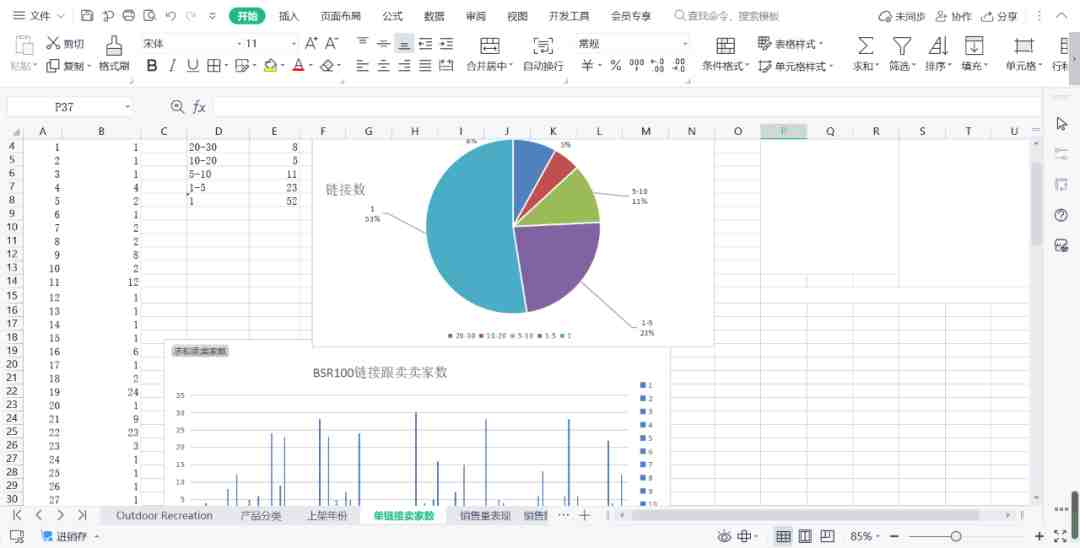Switch to the 公式 ribbon tab

(393, 16)
